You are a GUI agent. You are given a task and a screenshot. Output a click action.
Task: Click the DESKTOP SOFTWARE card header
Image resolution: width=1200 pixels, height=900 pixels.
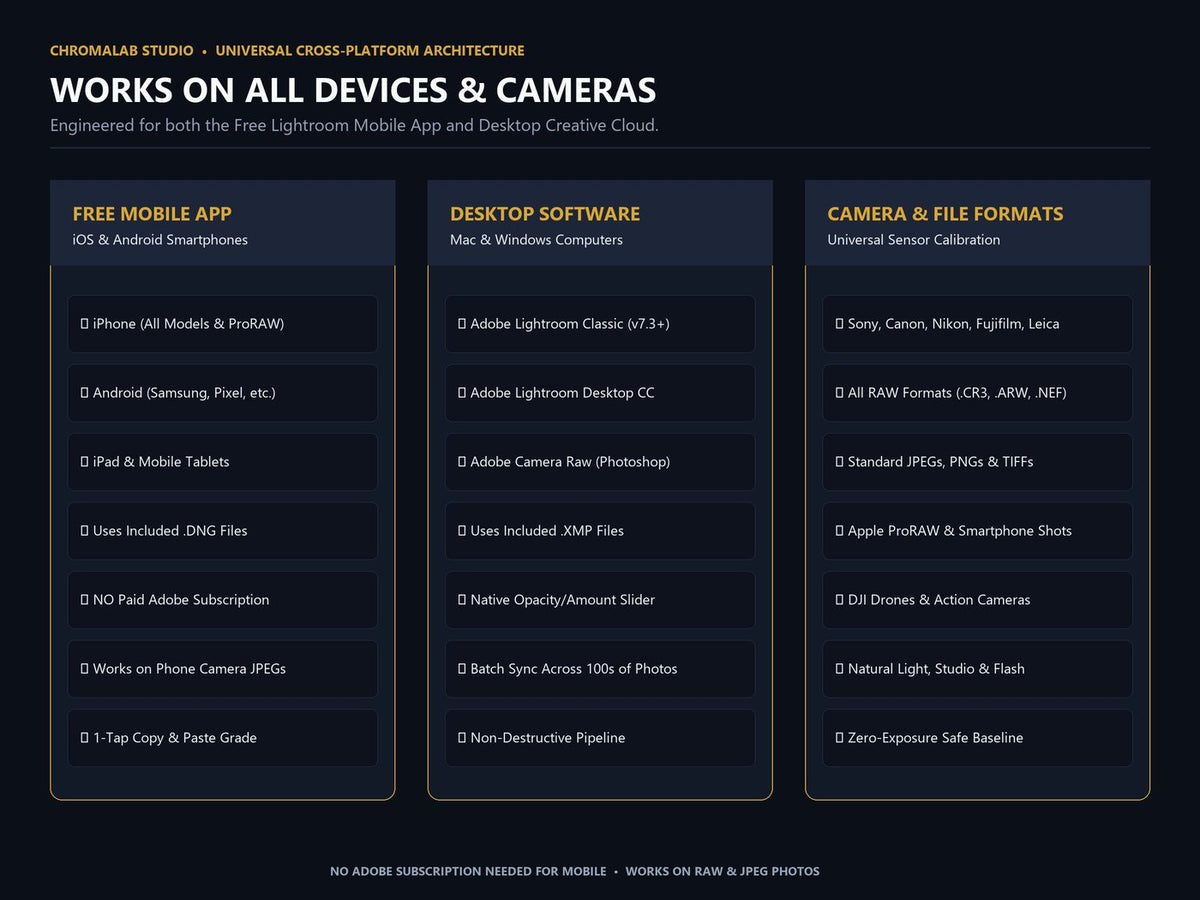600,223
